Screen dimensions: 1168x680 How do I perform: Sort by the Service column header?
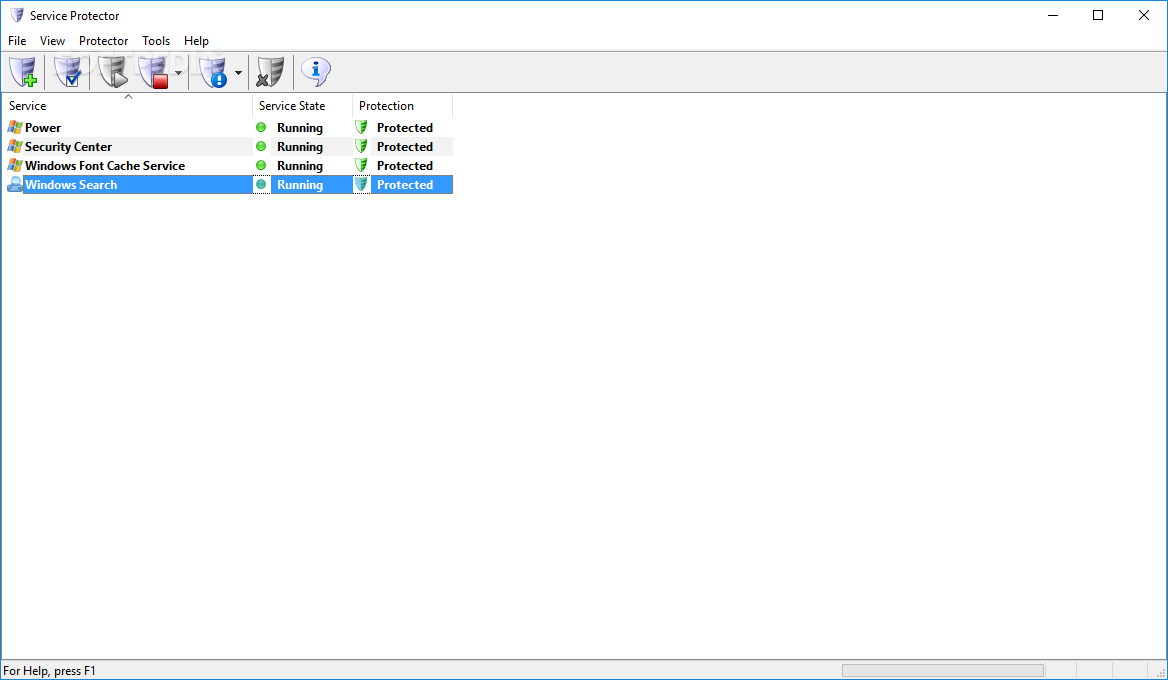pyautogui.click(x=127, y=106)
